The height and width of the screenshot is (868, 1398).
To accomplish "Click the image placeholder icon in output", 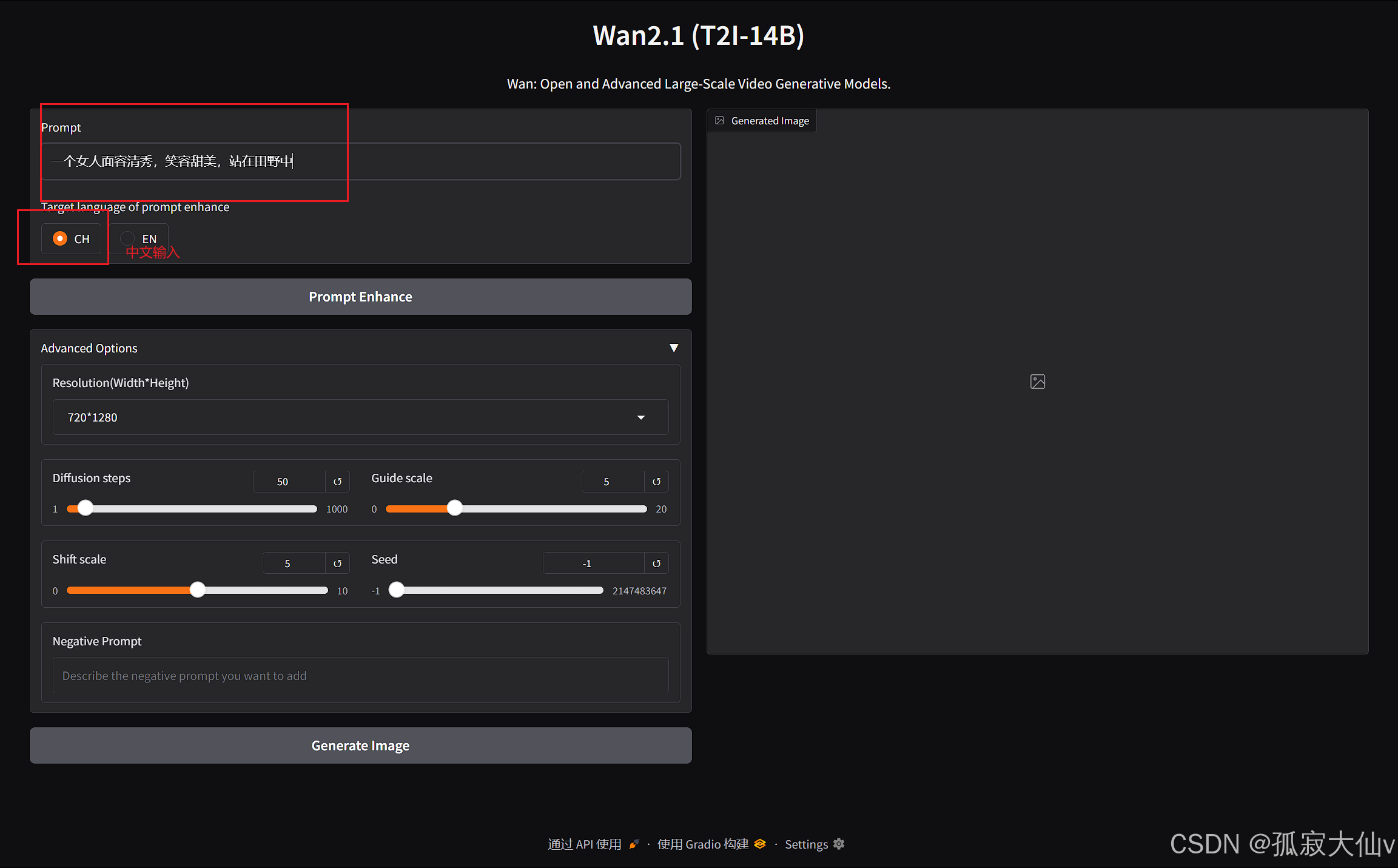I will click(1037, 382).
